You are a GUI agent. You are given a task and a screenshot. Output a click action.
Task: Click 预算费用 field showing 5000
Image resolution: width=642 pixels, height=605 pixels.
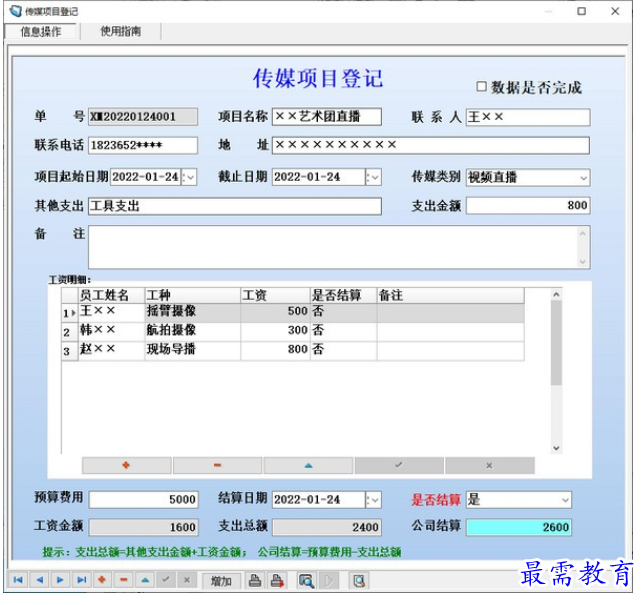pos(144,500)
